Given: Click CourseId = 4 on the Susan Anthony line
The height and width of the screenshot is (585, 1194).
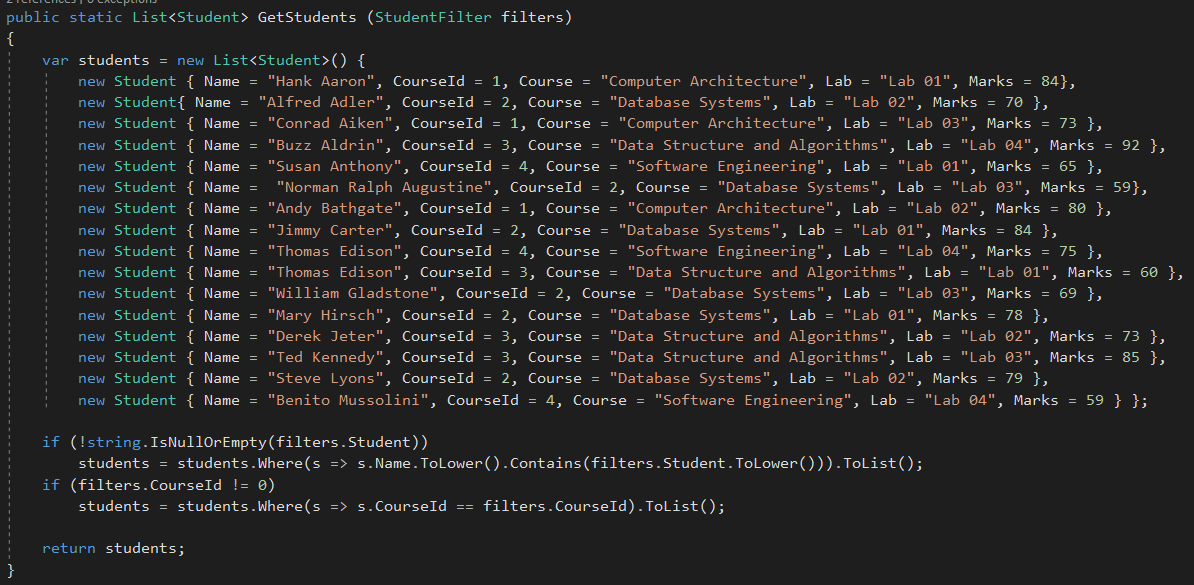Looking at the screenshot, I should click(x=474, y=166).
